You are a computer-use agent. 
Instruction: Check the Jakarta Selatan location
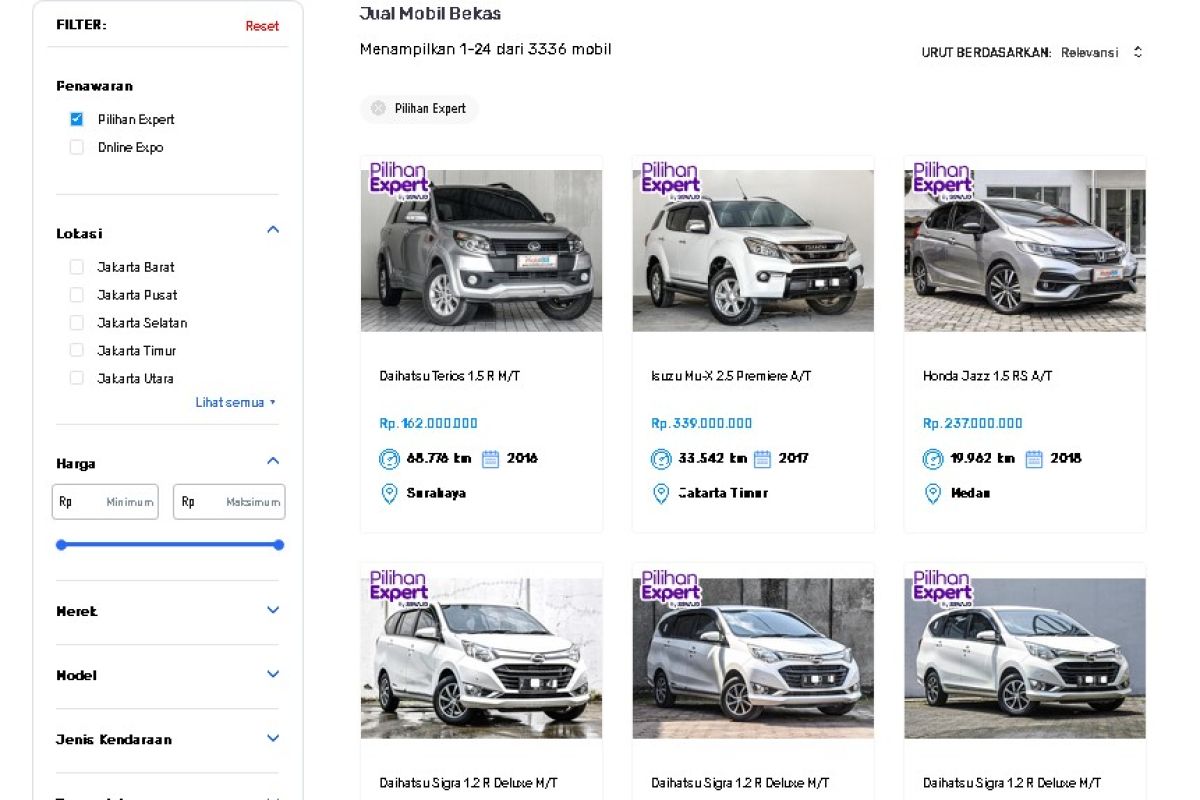[77, 323]
